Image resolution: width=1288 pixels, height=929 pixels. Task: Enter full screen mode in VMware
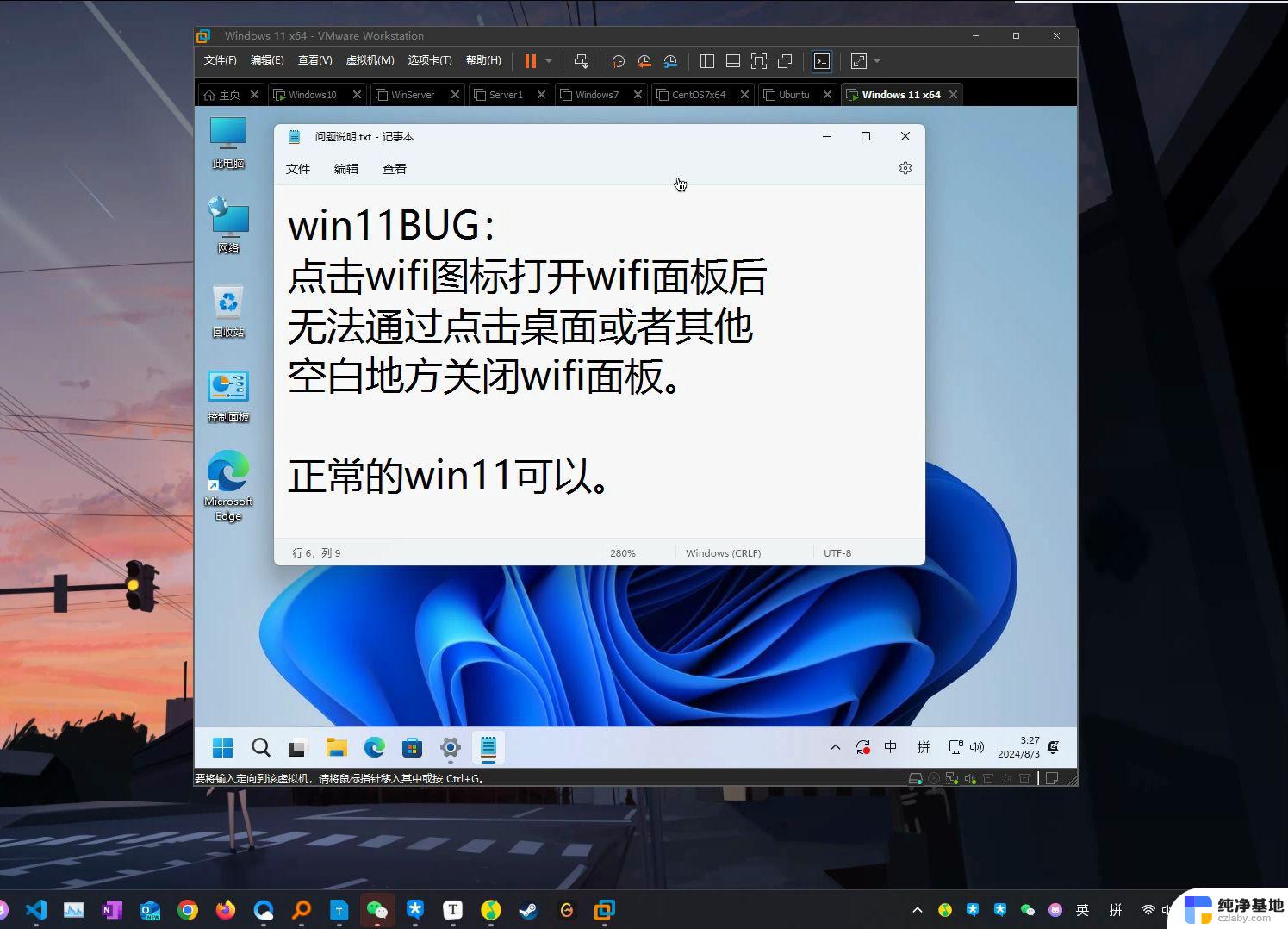(759, 61)
